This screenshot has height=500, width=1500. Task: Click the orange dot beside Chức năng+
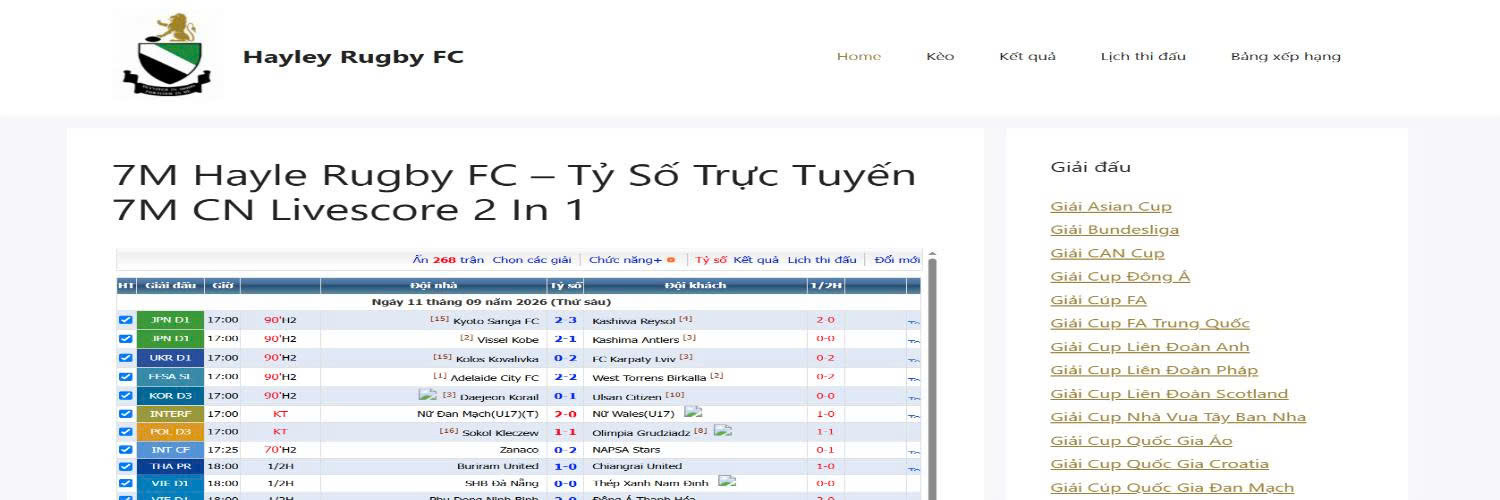tap(671, 260)
